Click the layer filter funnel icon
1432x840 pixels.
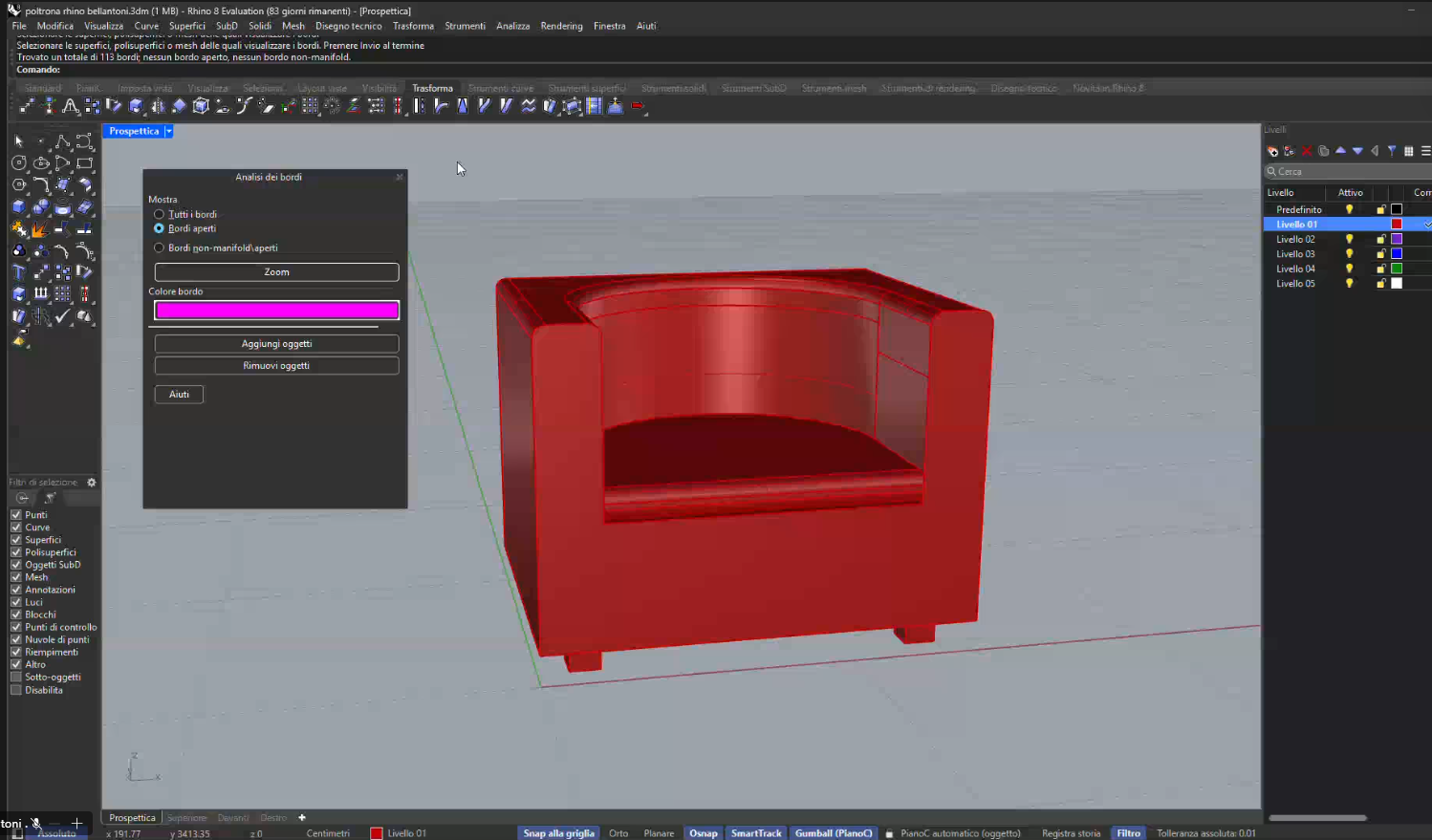click(1392, 151)
